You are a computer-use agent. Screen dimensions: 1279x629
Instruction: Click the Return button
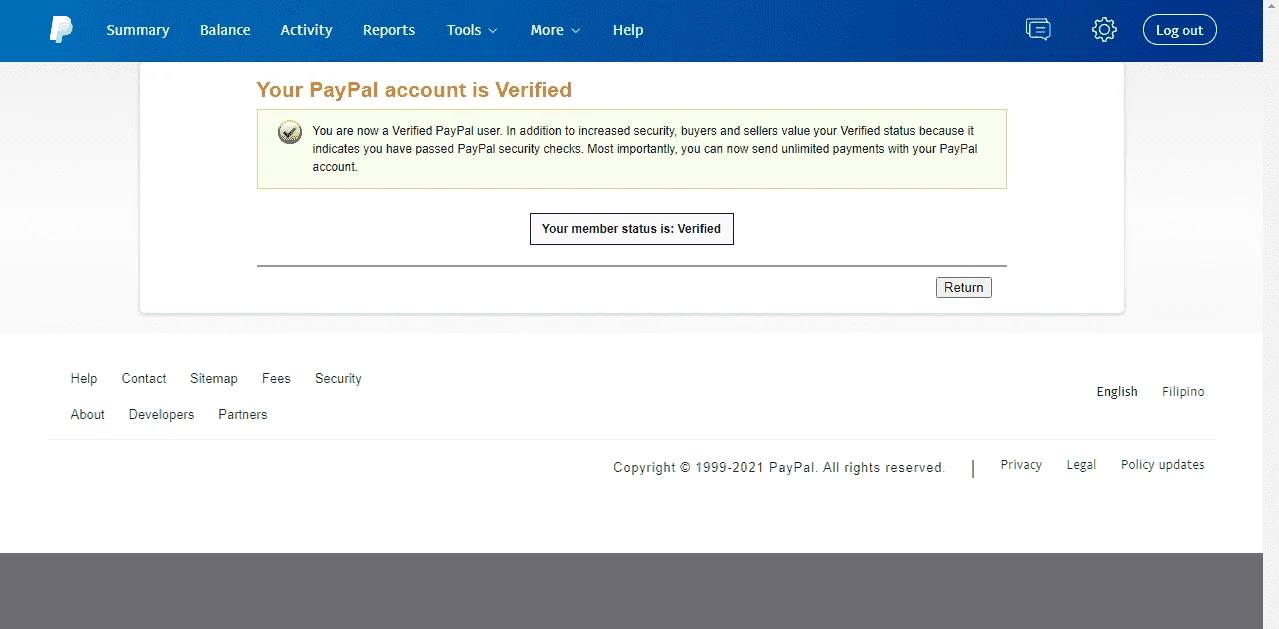964,287
